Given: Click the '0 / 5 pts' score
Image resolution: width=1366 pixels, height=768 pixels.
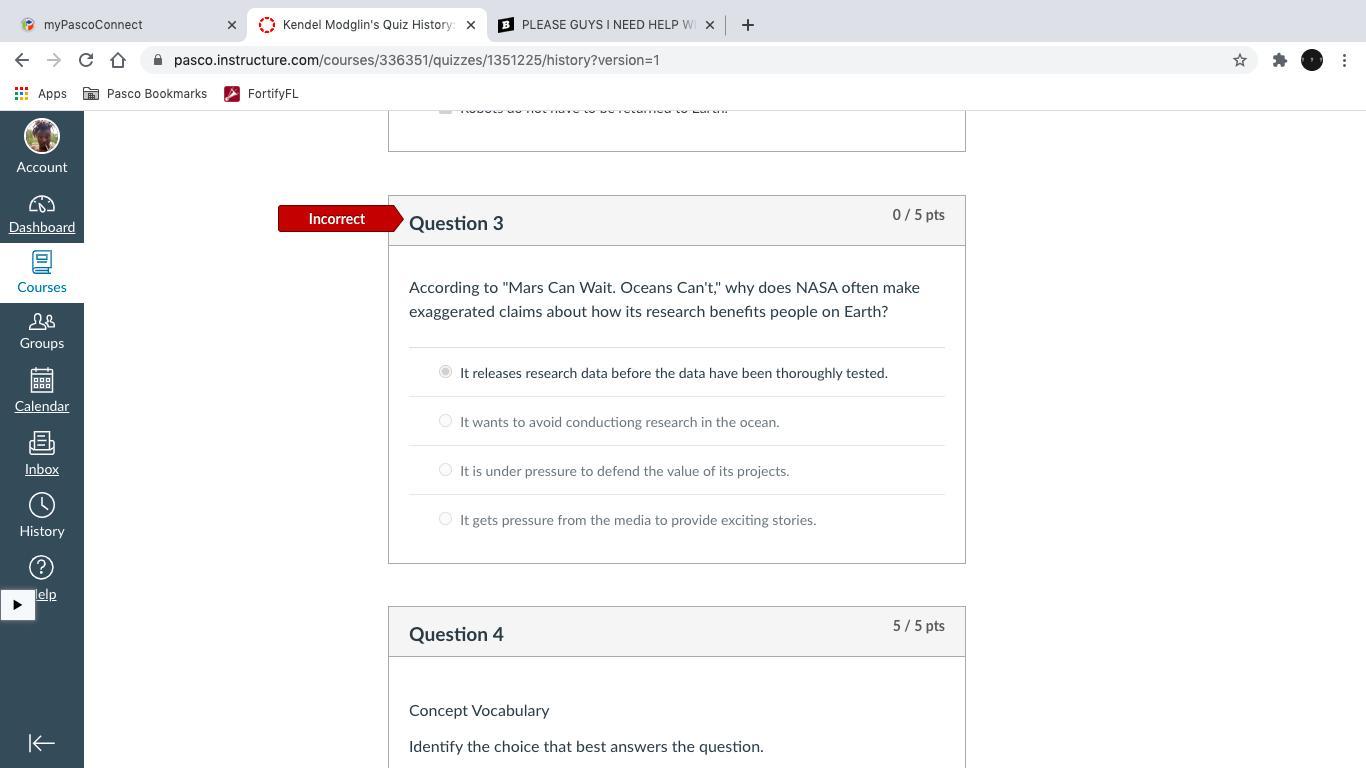Looking at the screenshot, I should click(918, 215).
